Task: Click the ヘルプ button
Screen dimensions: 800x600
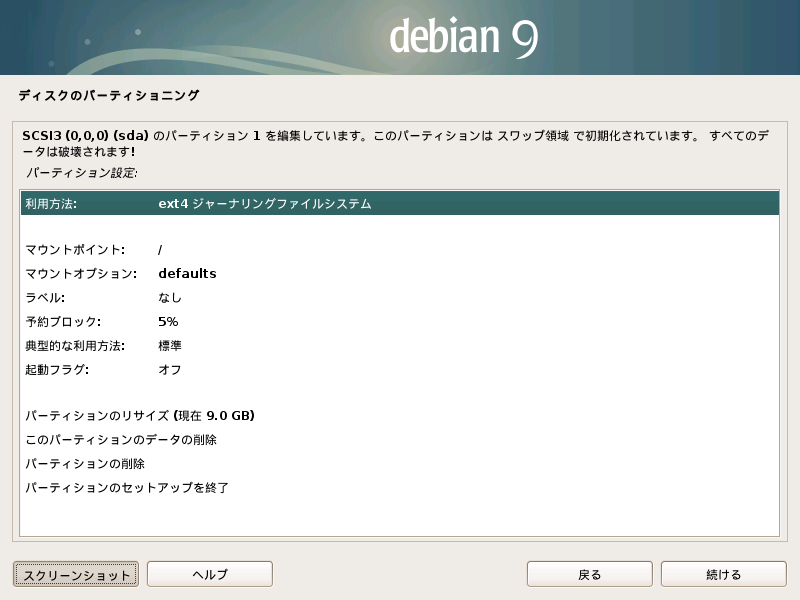Action: [x=210, y=574]
